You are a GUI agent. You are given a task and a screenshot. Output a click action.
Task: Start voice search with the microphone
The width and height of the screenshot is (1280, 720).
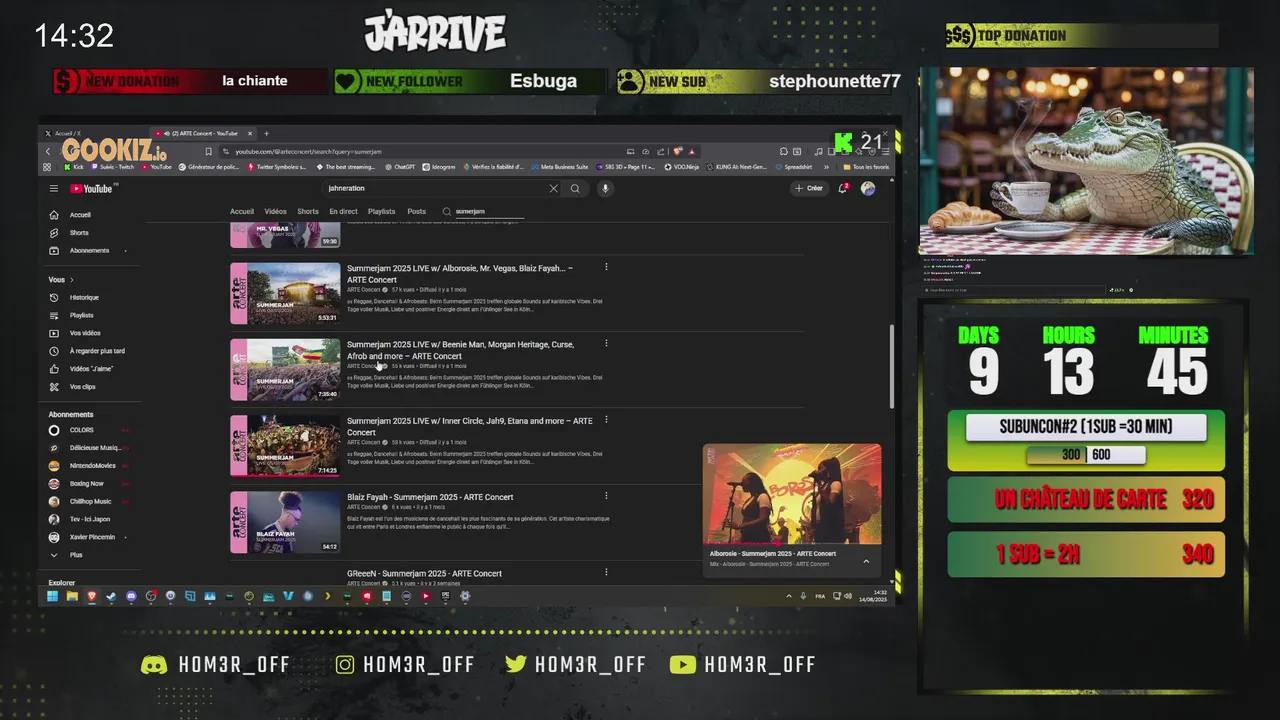604,188
